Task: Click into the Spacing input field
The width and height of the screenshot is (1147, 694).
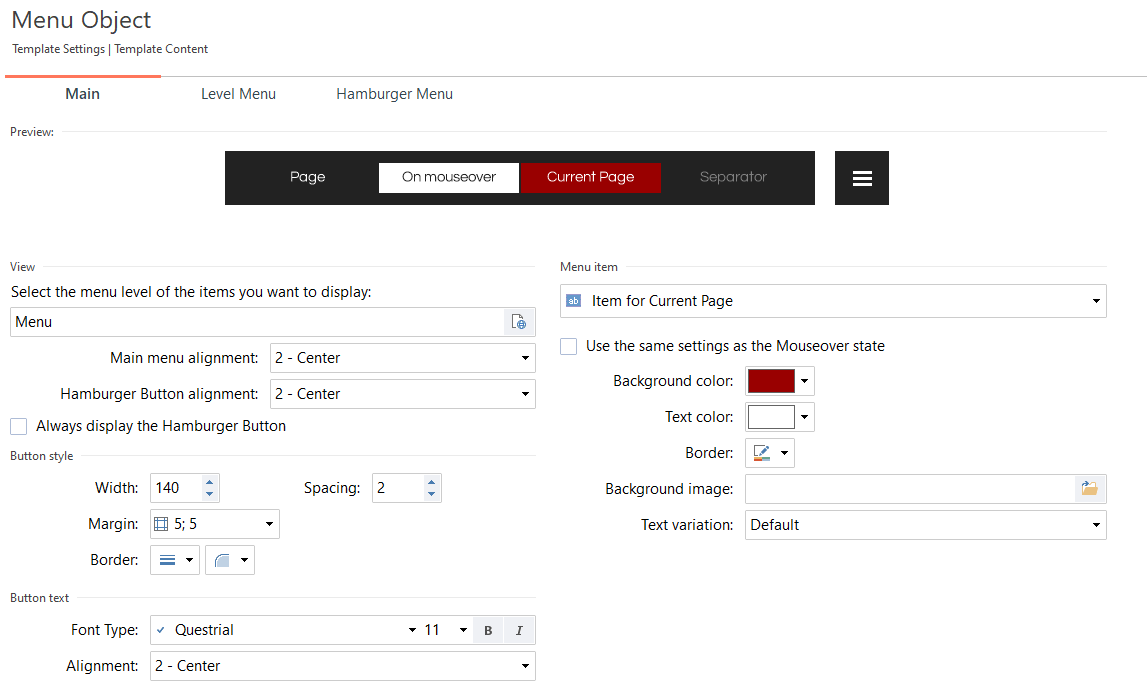Action: [x=397, y=489]
